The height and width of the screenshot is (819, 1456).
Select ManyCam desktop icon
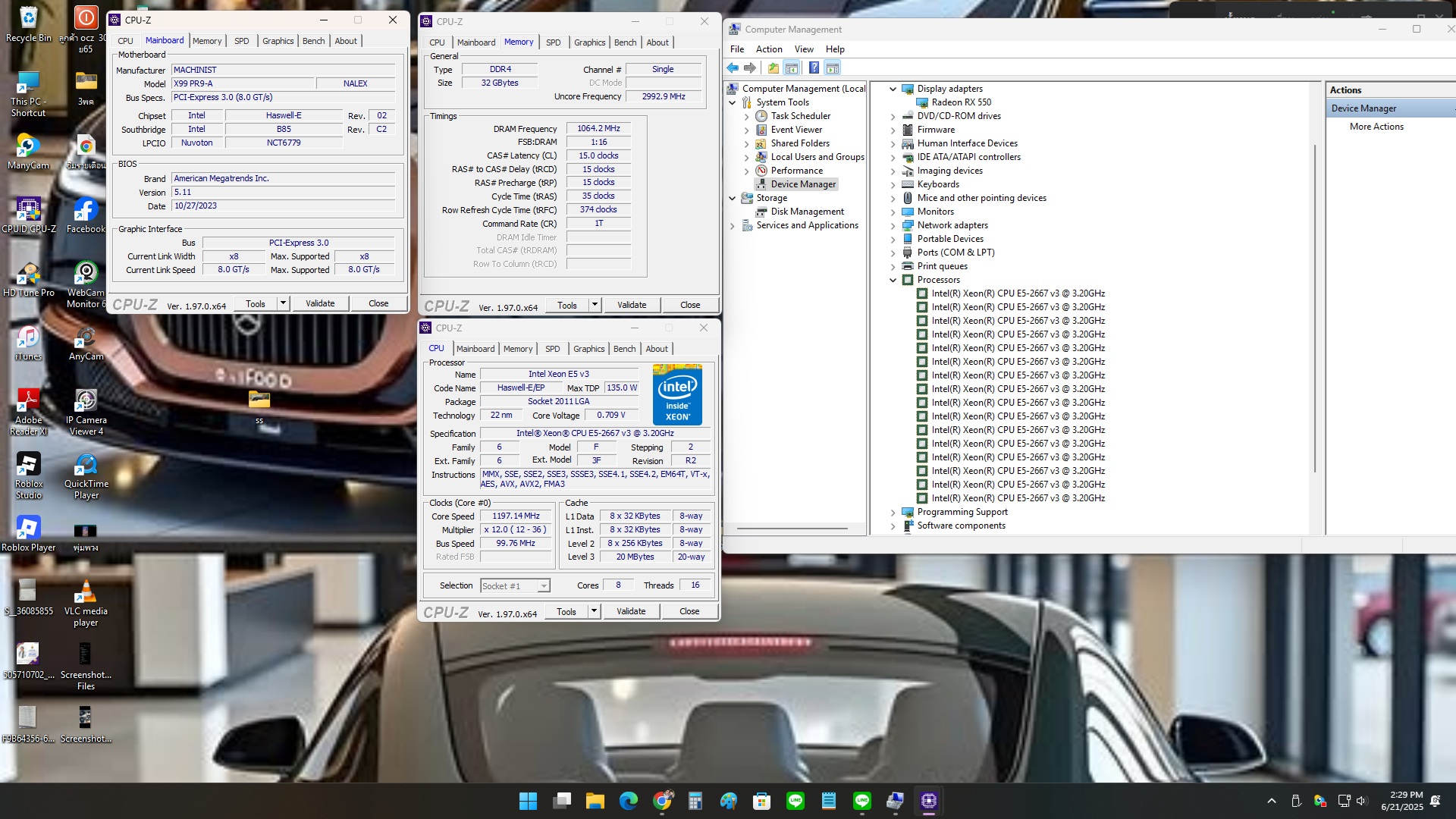coord(29,152)
